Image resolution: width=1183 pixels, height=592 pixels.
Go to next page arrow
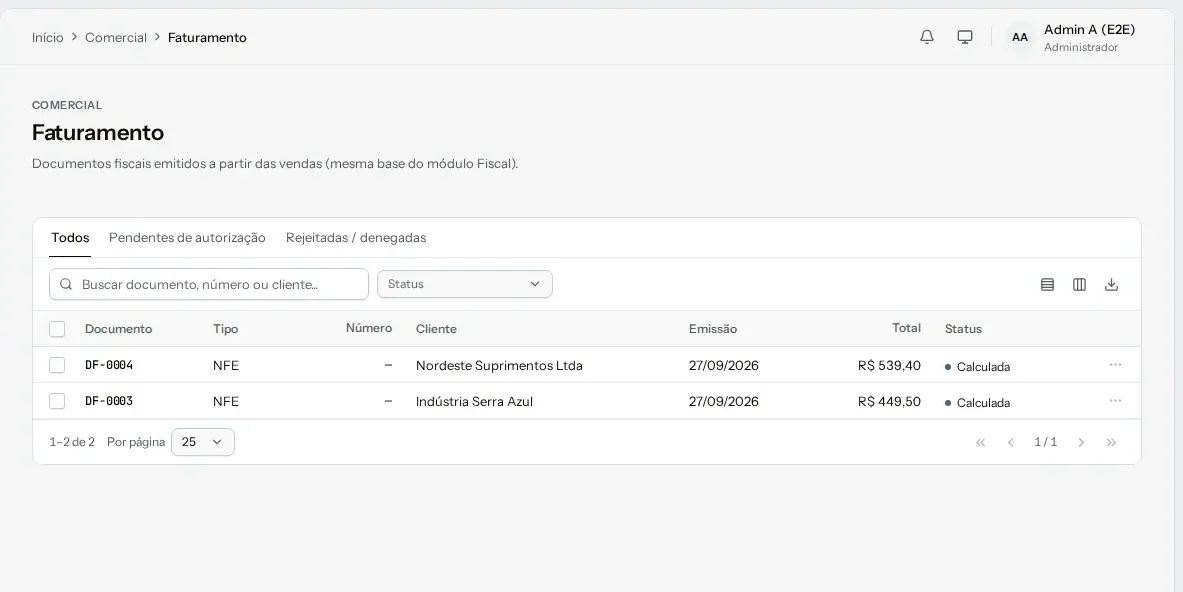[x=1081, y=443]
